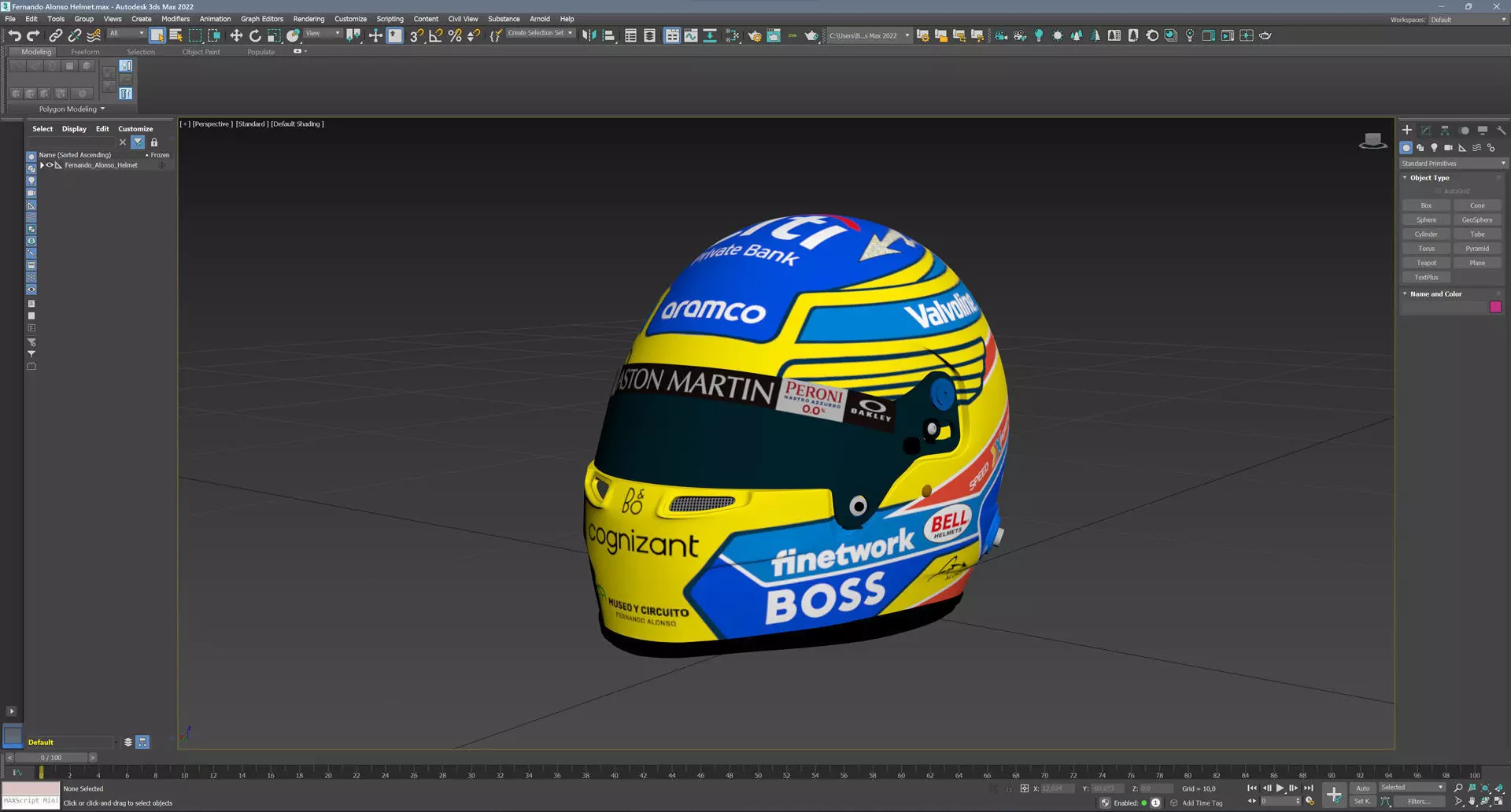The width and height of the screenshot is (1511, 812).
Task: Open Standard Primitives category dropdown
Action: [1453, 164]
